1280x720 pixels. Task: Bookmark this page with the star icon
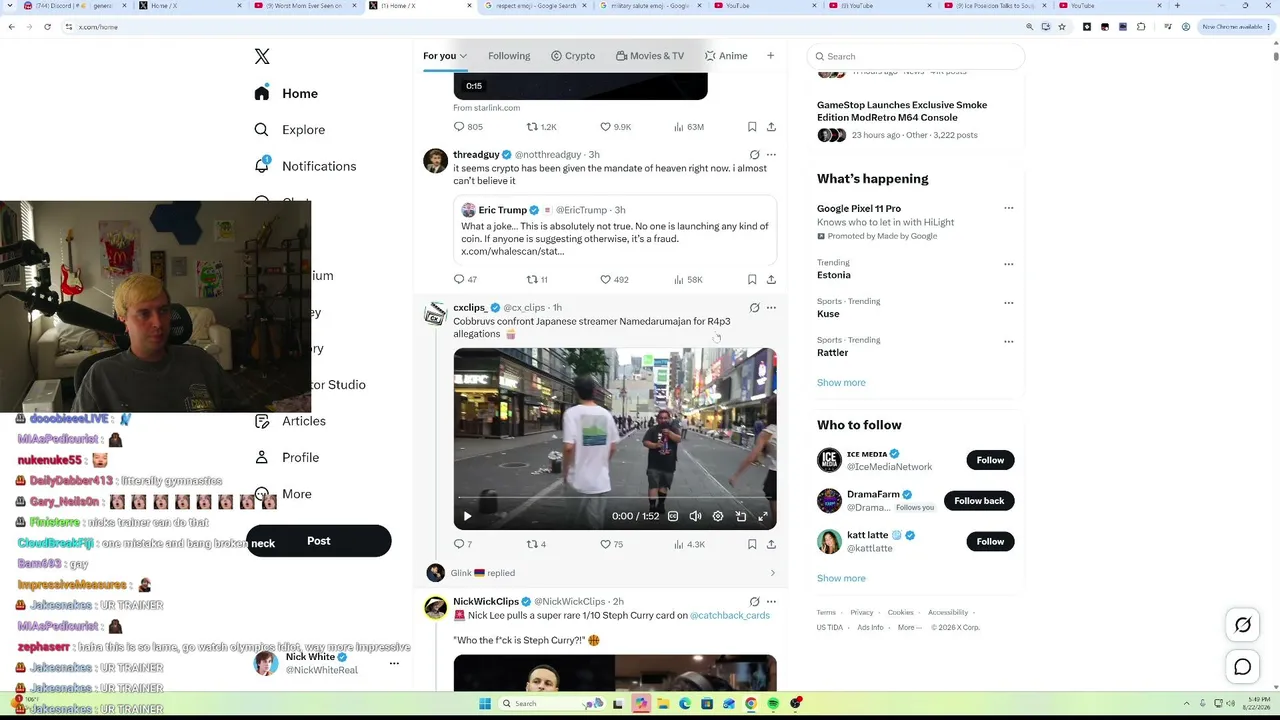pos(1062,27)
